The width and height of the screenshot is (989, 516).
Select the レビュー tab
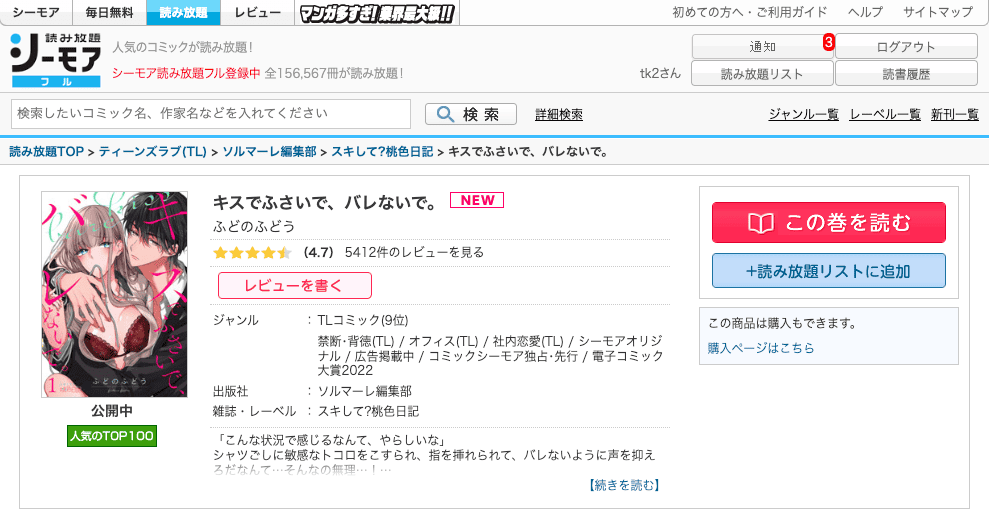[258, 13]
